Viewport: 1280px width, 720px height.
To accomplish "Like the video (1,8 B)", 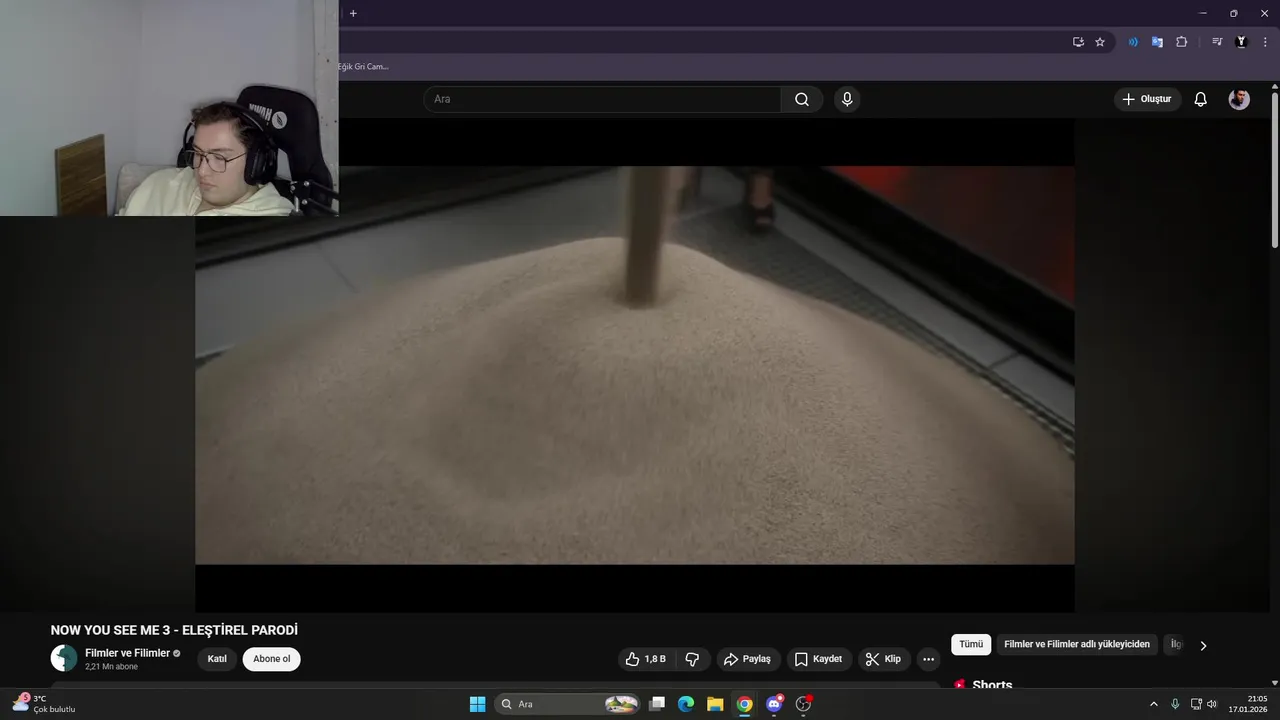I will pos(645,659).
